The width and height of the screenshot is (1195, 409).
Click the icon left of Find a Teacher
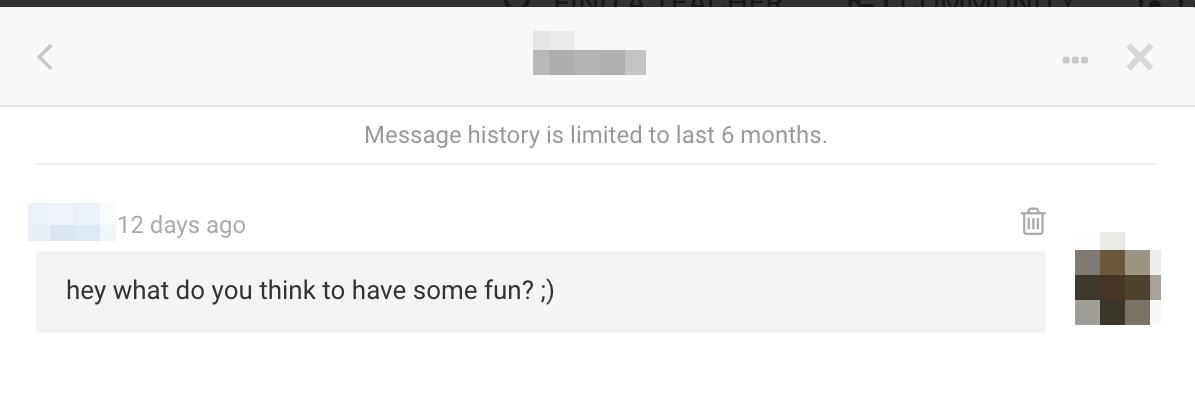[517, 4]
